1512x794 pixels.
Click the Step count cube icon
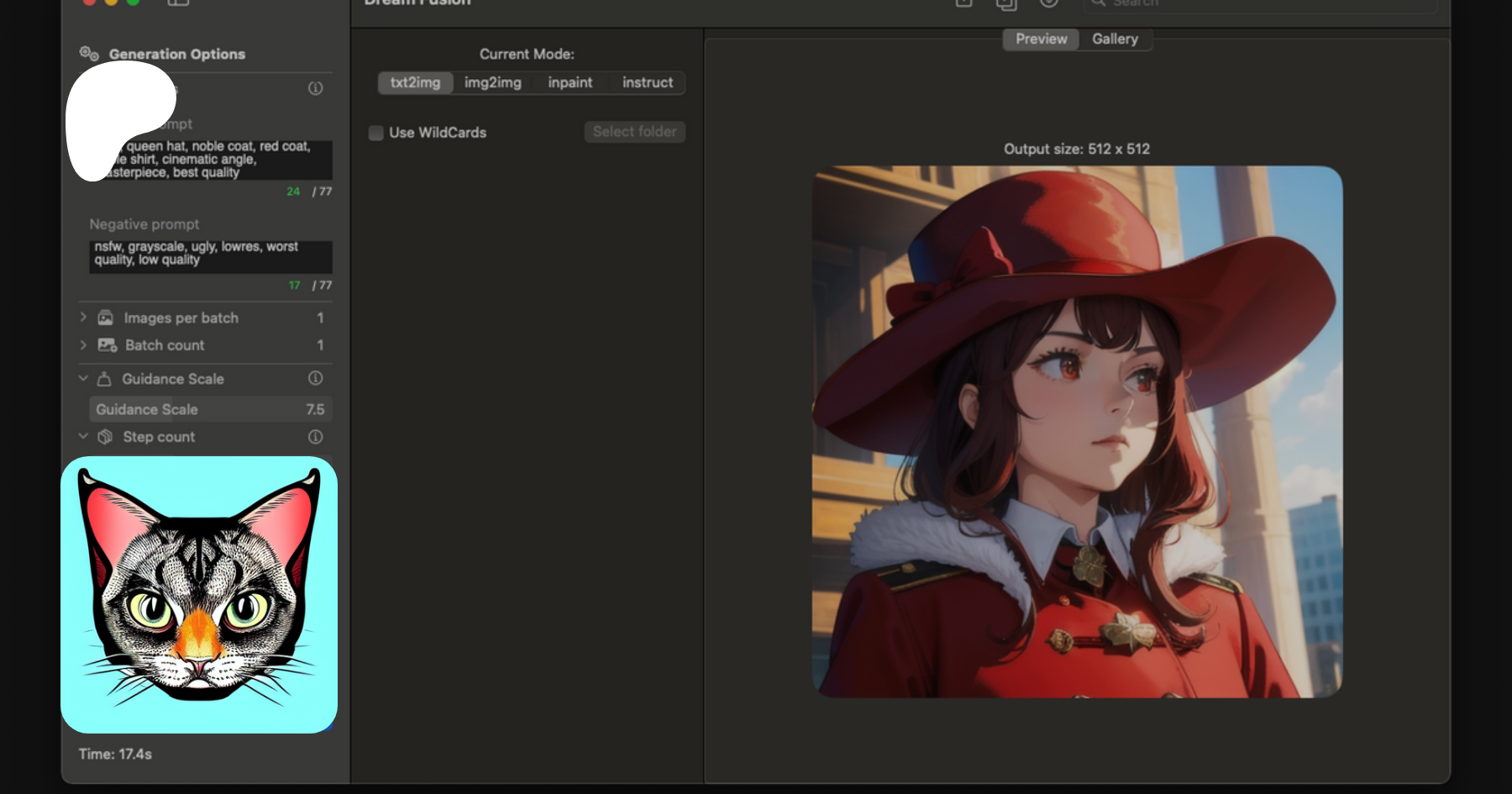(105, 437)
